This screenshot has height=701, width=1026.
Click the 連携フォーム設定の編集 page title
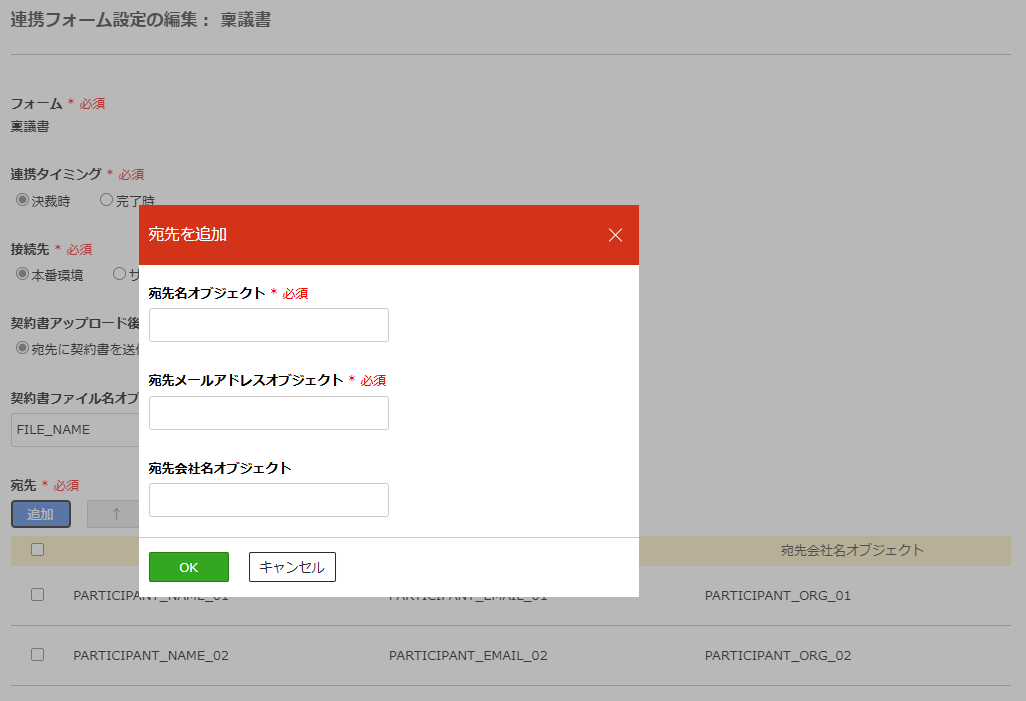141,20
